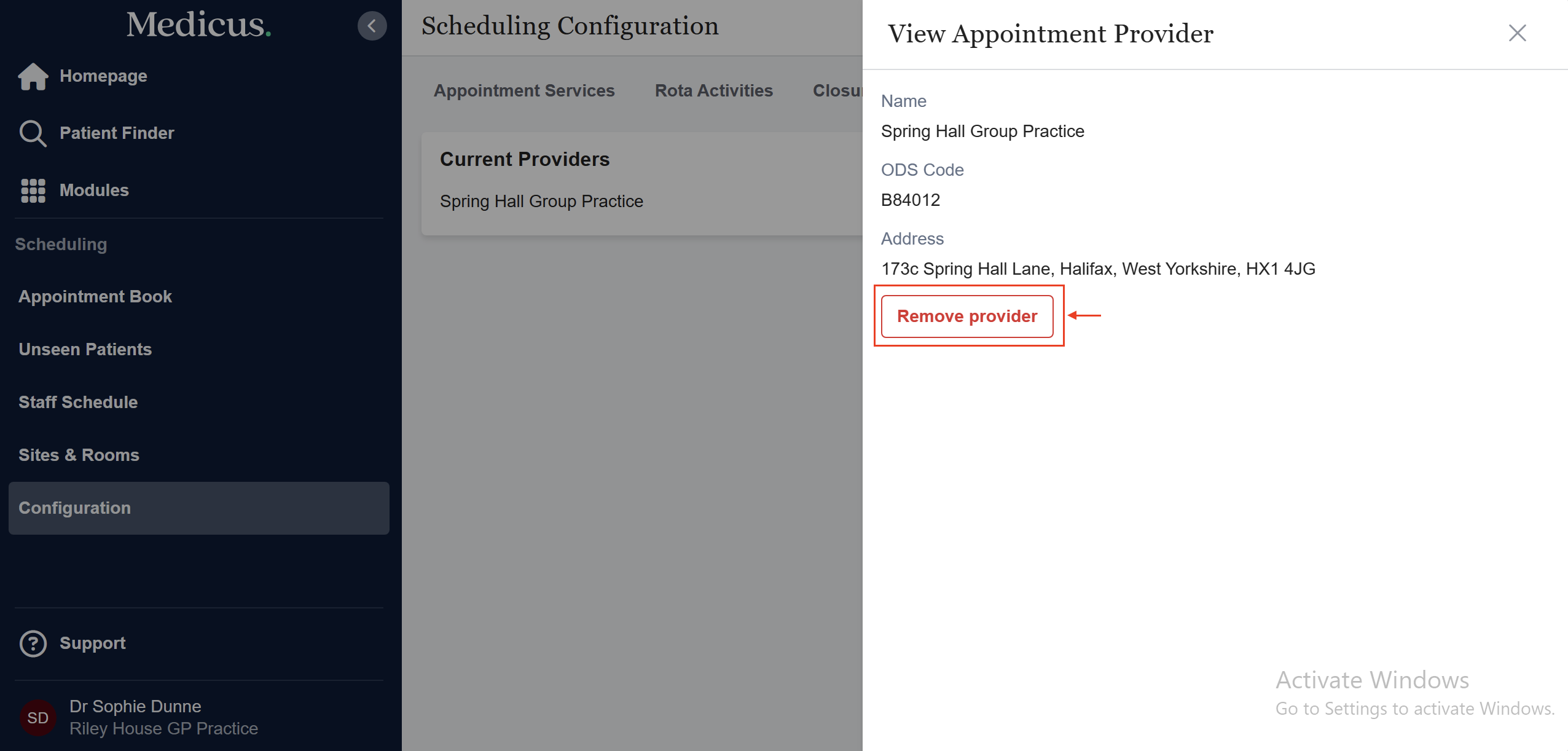This screenshot has height=751, width=1568.
Task: Select the Configuration menu item
Action: (x=75, y=508)
